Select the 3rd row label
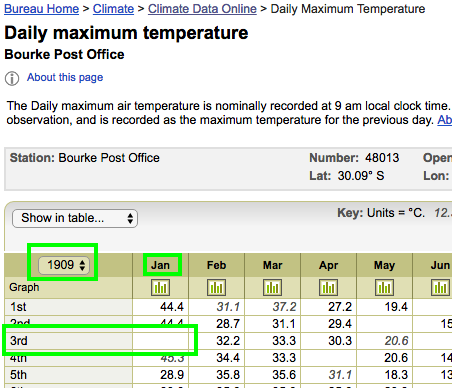This screenshot has width=452, height=388. click(x=19, y=341)
